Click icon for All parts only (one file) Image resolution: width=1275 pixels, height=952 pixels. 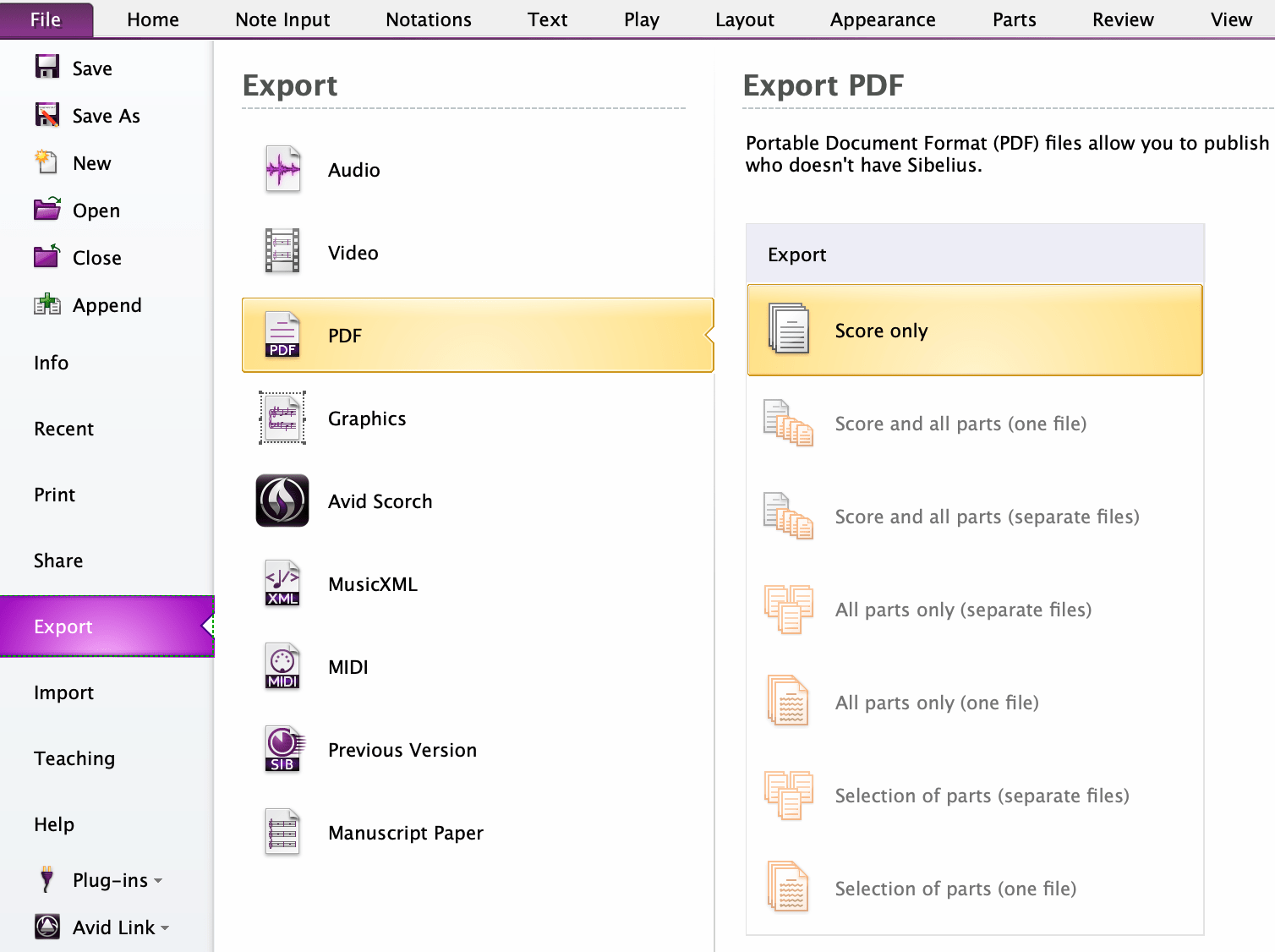[788, 701]
